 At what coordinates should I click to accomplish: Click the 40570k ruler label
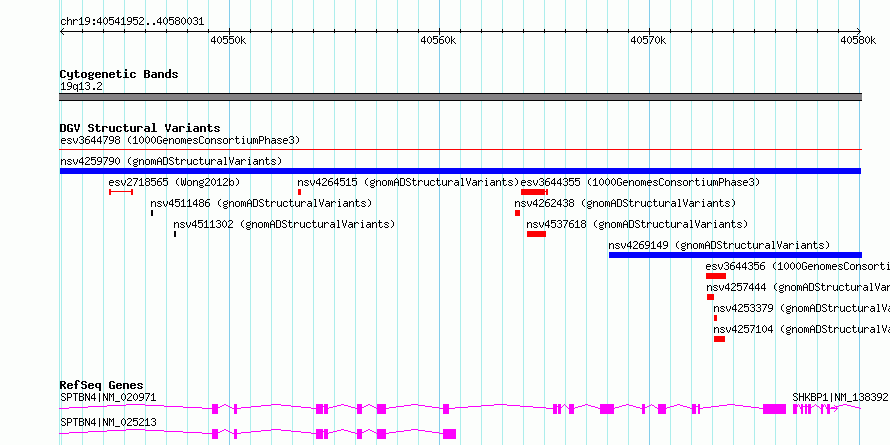648,40
